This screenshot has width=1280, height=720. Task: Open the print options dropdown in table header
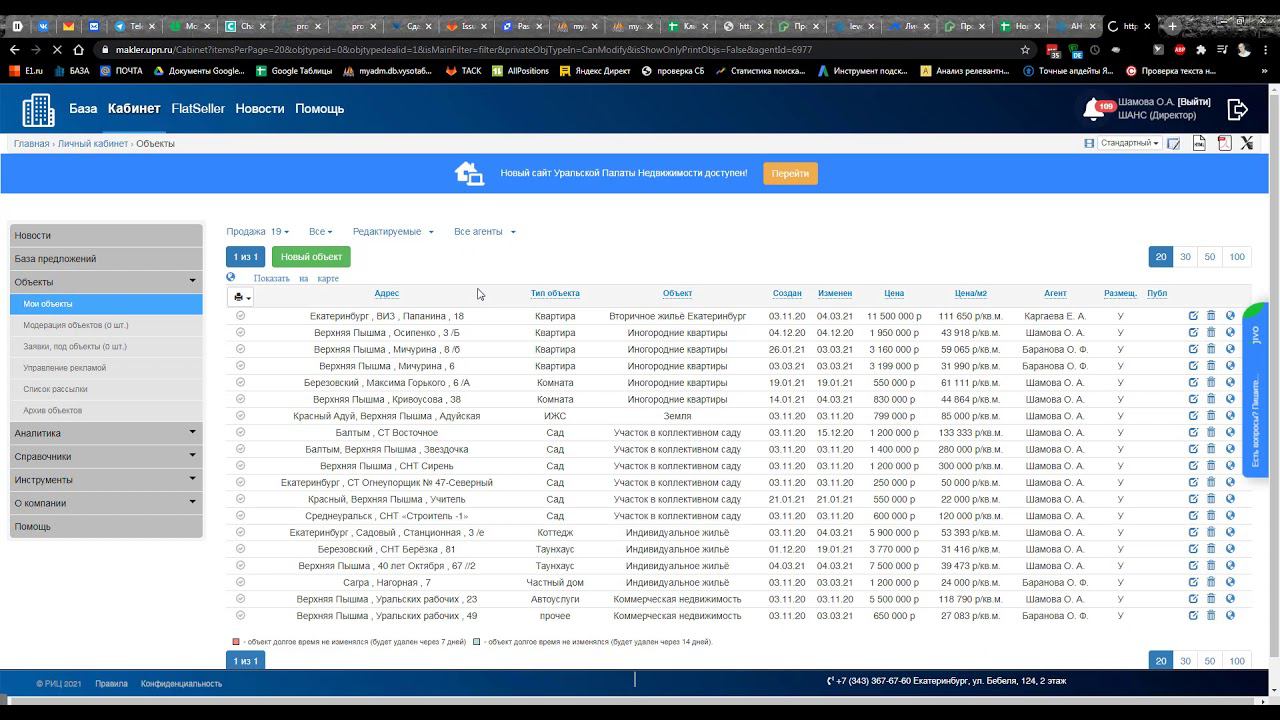[242, 297]
